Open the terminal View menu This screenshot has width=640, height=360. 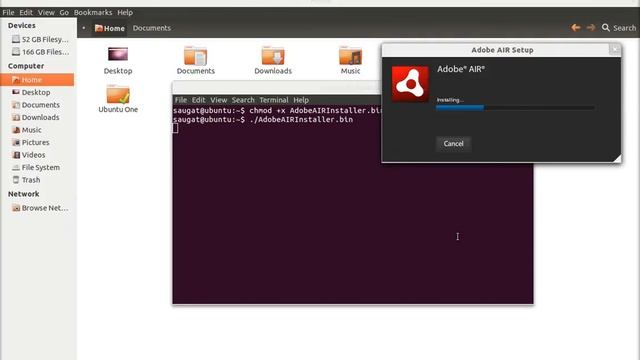(x=218, y=100)
